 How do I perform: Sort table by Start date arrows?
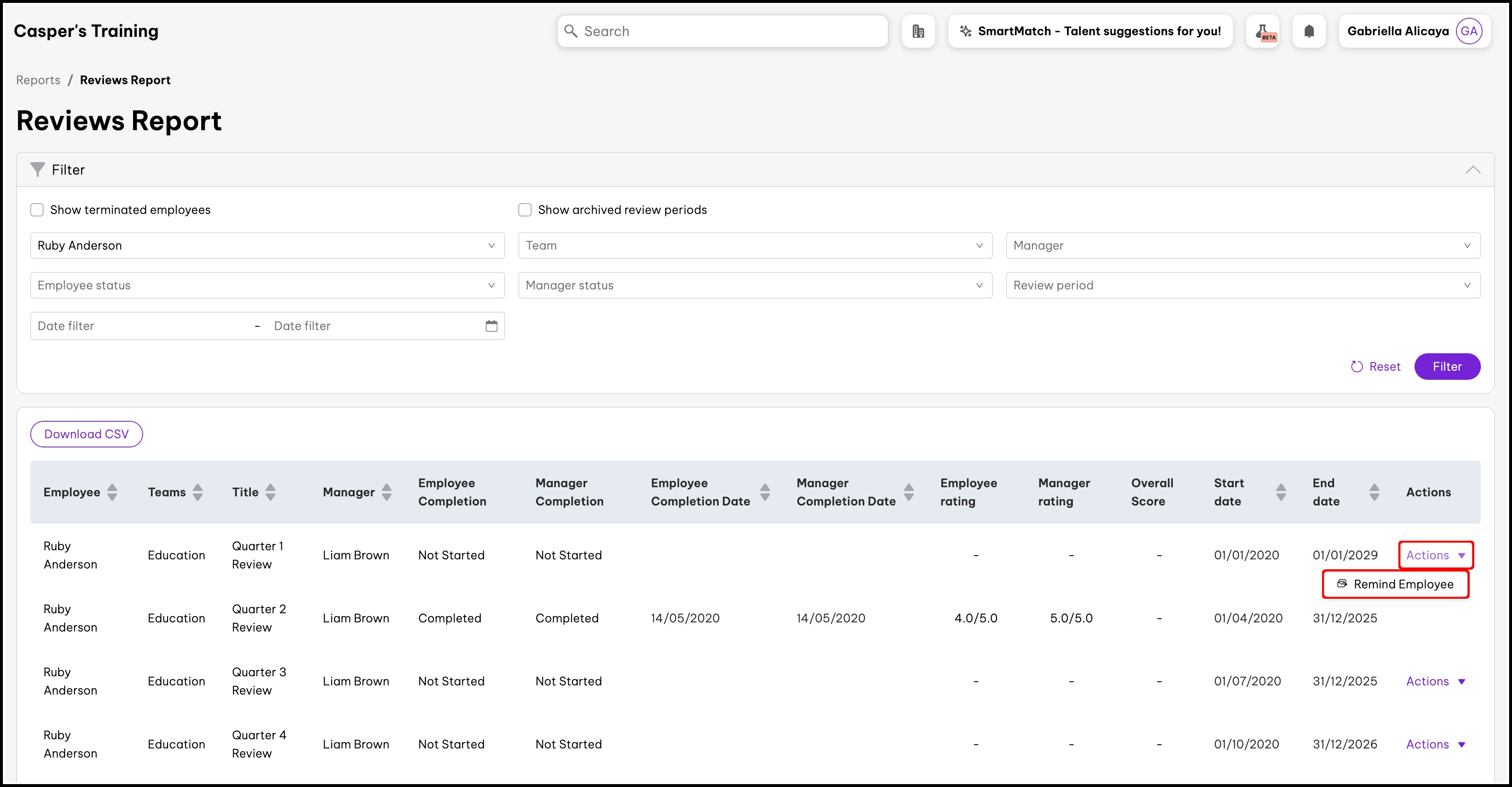pyautogui.click(x=1281, y=492)
